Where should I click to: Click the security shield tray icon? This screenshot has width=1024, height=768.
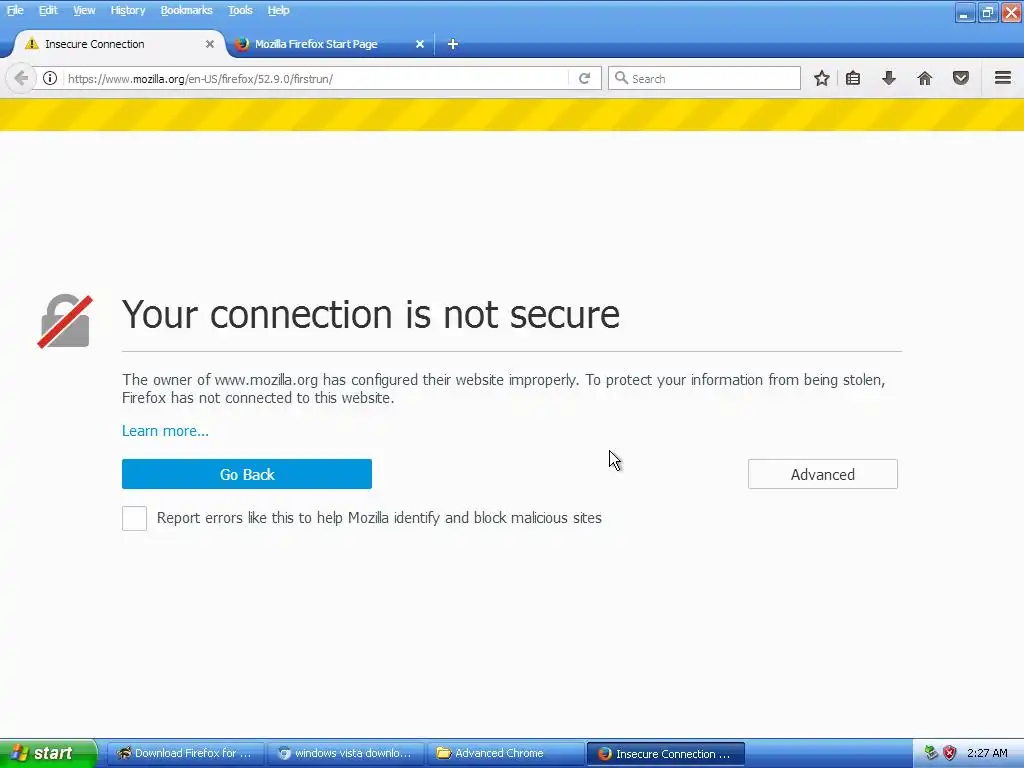(x=950, y=753)
